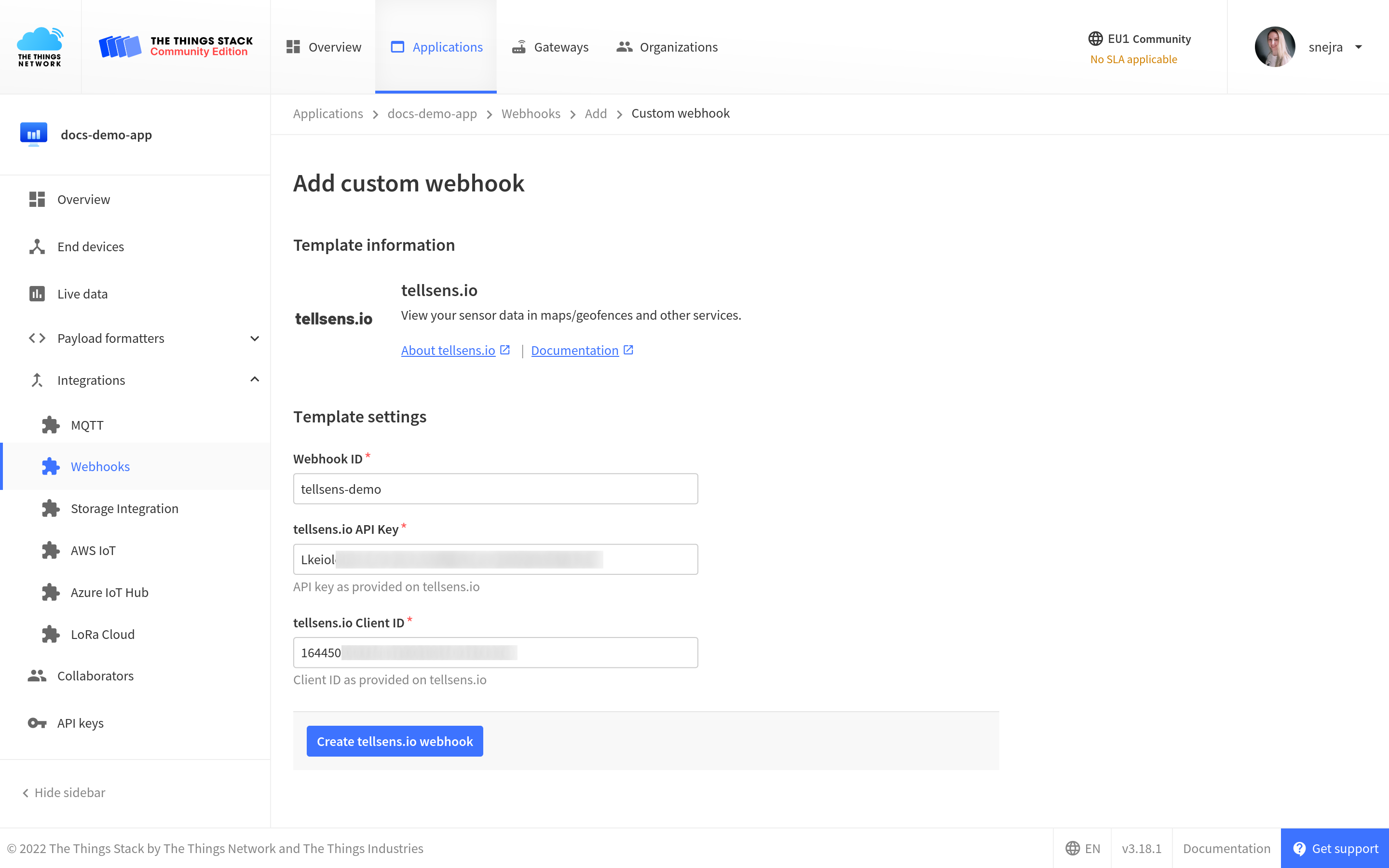Open the API keys section
The image size is (1389, 868).
(x=80, y=723)
